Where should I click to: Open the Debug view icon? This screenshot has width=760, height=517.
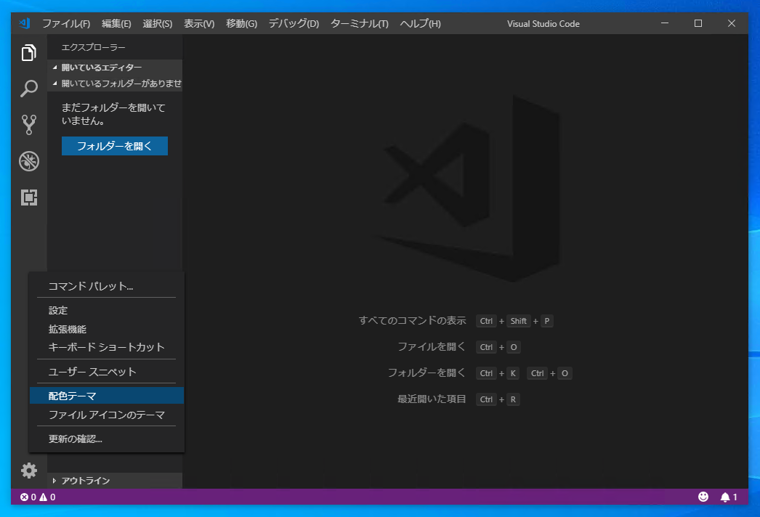29,161
